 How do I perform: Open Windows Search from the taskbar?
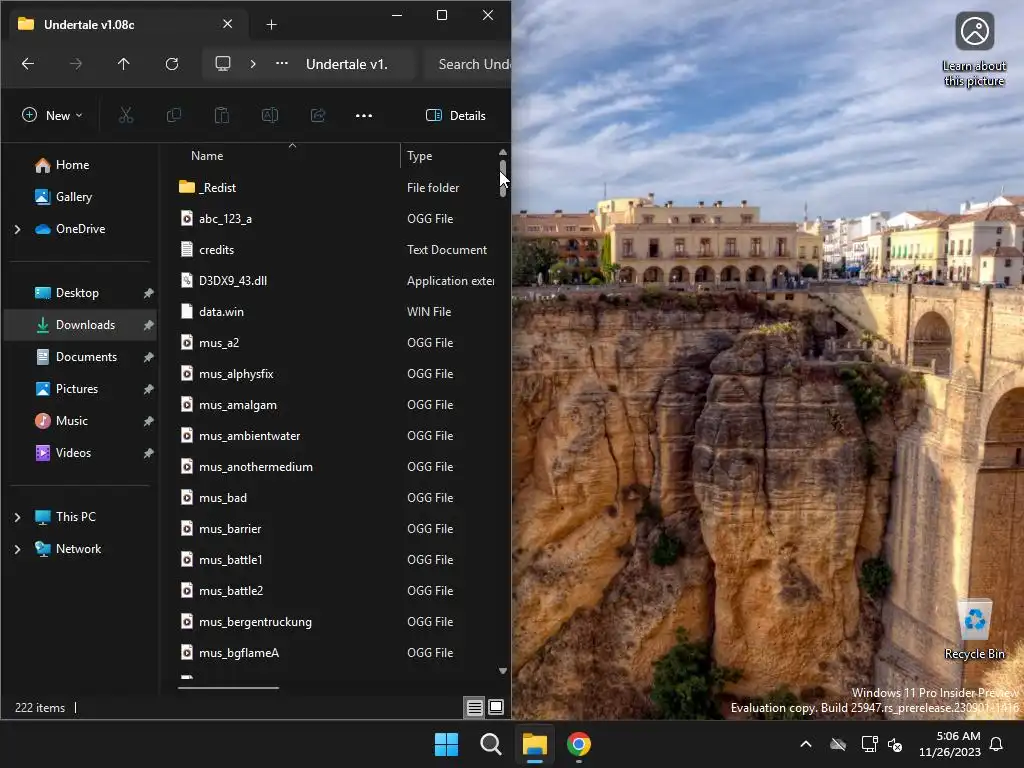pos(490,744)
